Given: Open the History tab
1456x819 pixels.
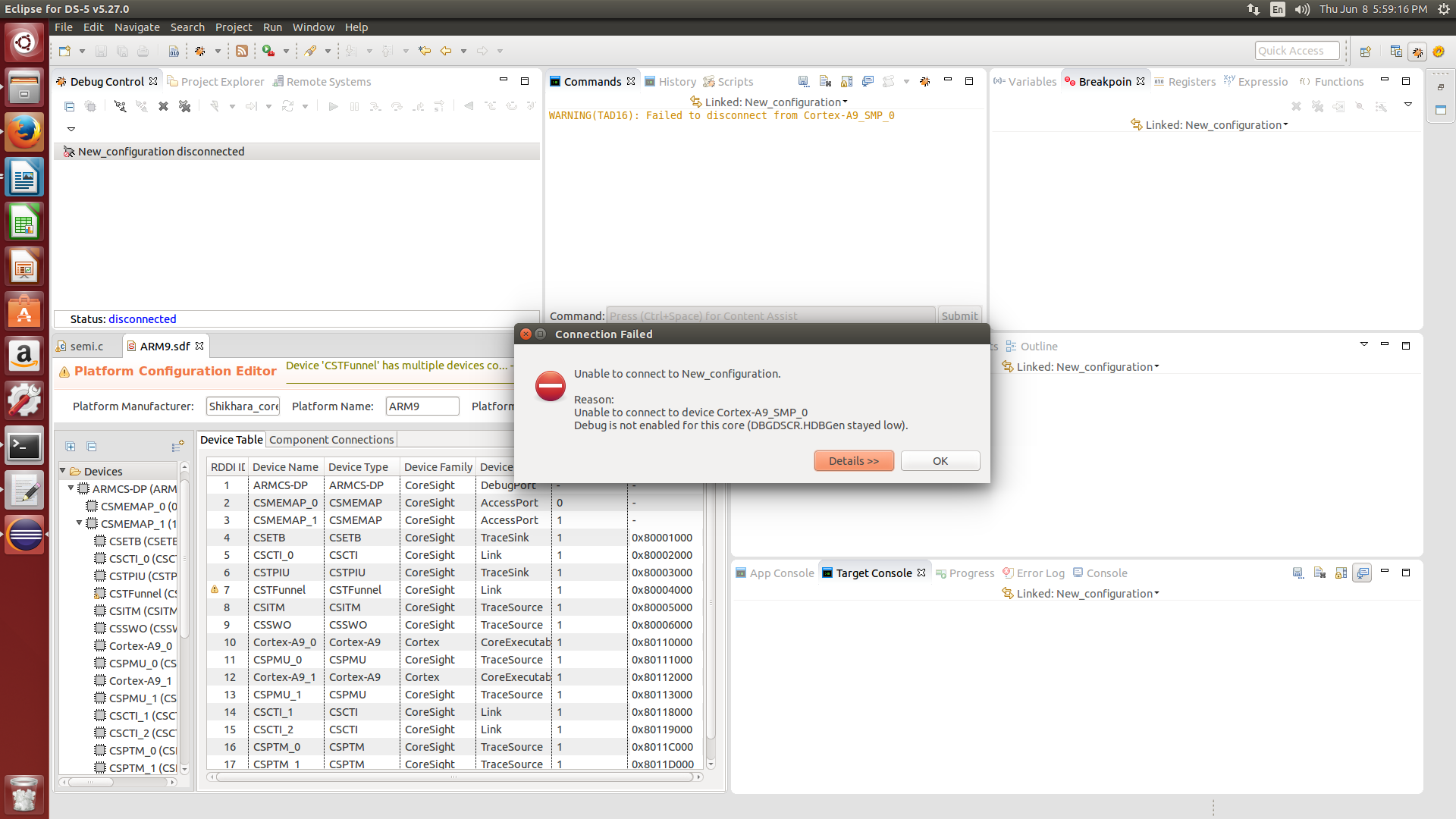Looking at the screenshot, I should 670,82.
